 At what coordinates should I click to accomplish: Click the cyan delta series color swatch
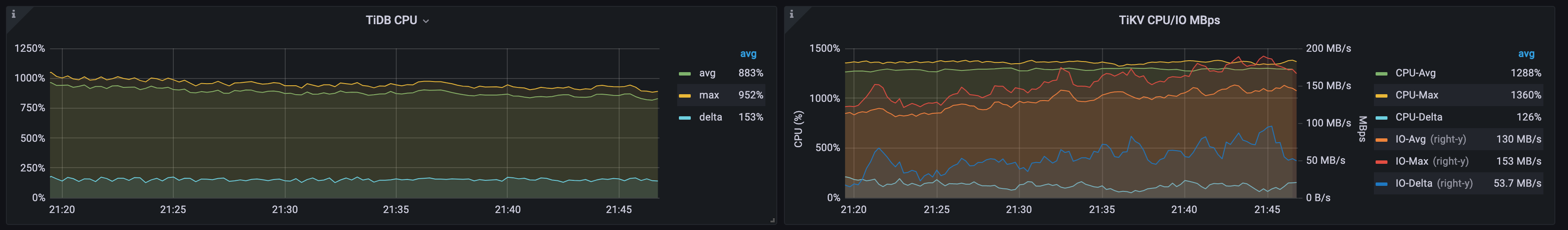point(685,118)
